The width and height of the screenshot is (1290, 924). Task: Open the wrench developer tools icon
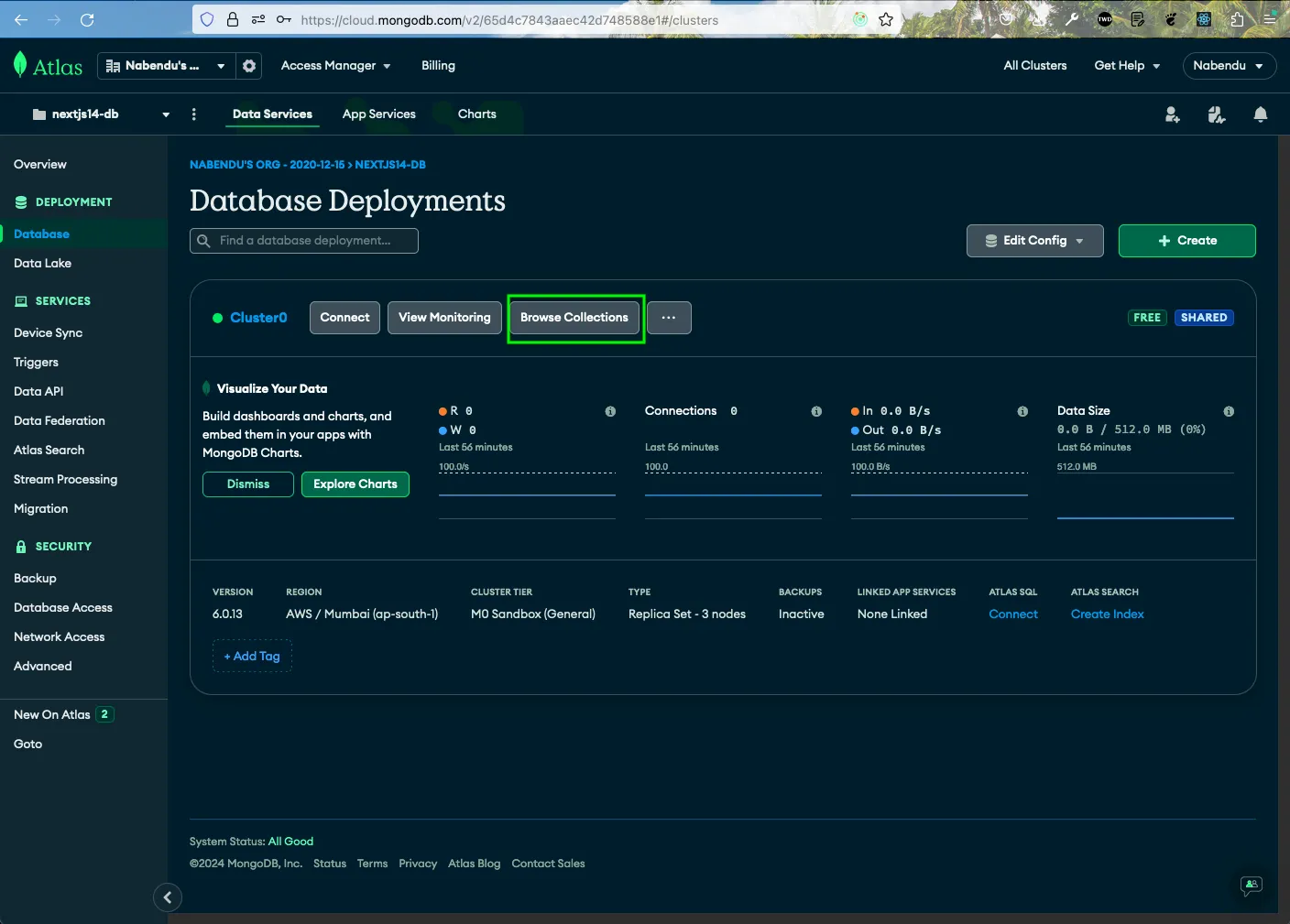1072,19
